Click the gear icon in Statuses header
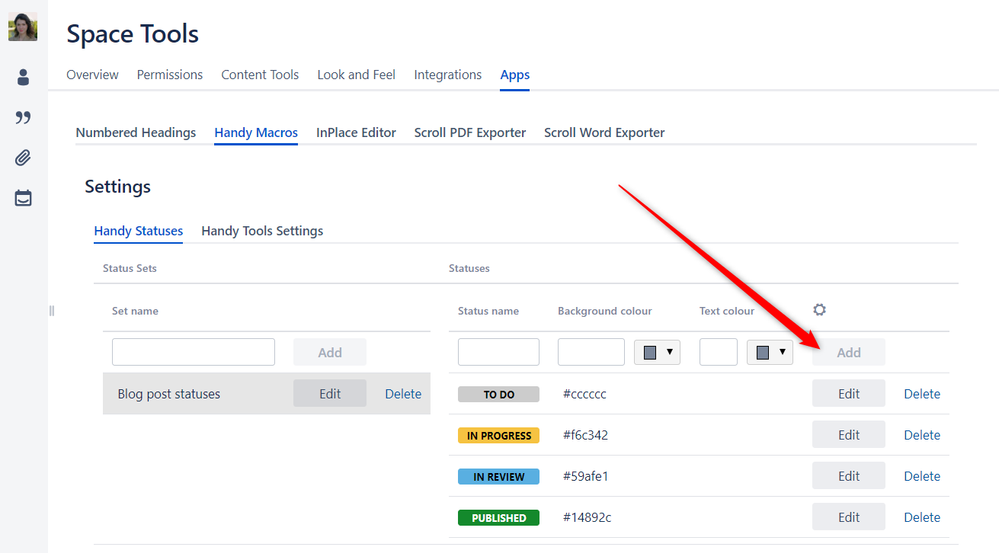Viewport: 999px width, 553px height. pyautogui.click(x=819, y=310)
